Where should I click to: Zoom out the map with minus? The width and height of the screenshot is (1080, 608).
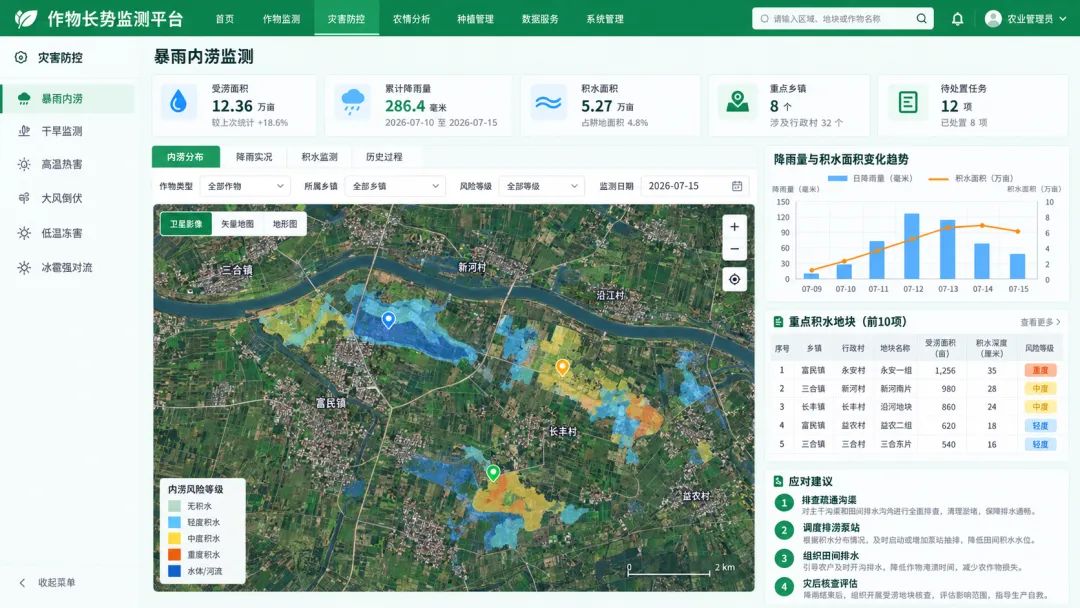734,249
